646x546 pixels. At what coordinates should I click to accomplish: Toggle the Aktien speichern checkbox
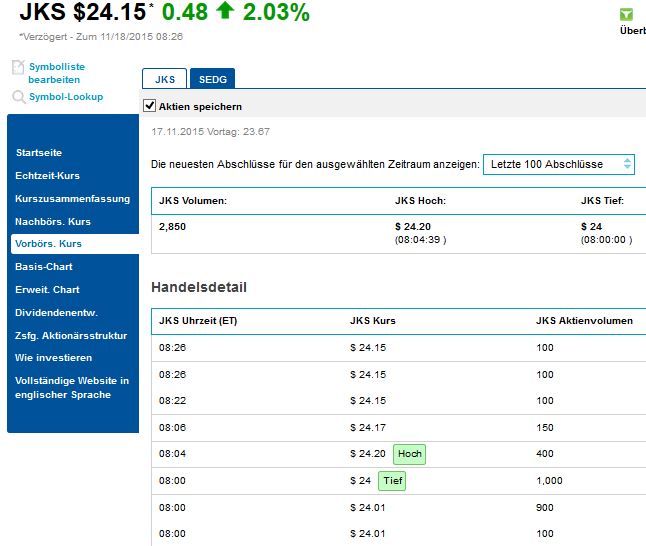coord(150,106)
